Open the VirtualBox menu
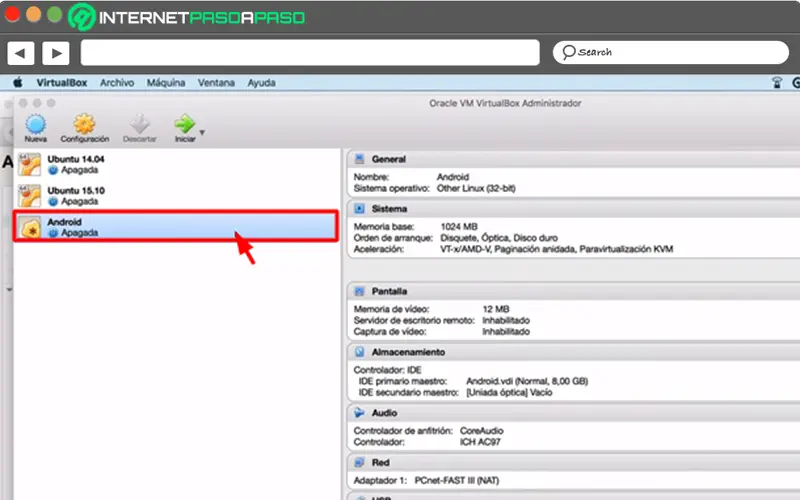 point(62,83)
